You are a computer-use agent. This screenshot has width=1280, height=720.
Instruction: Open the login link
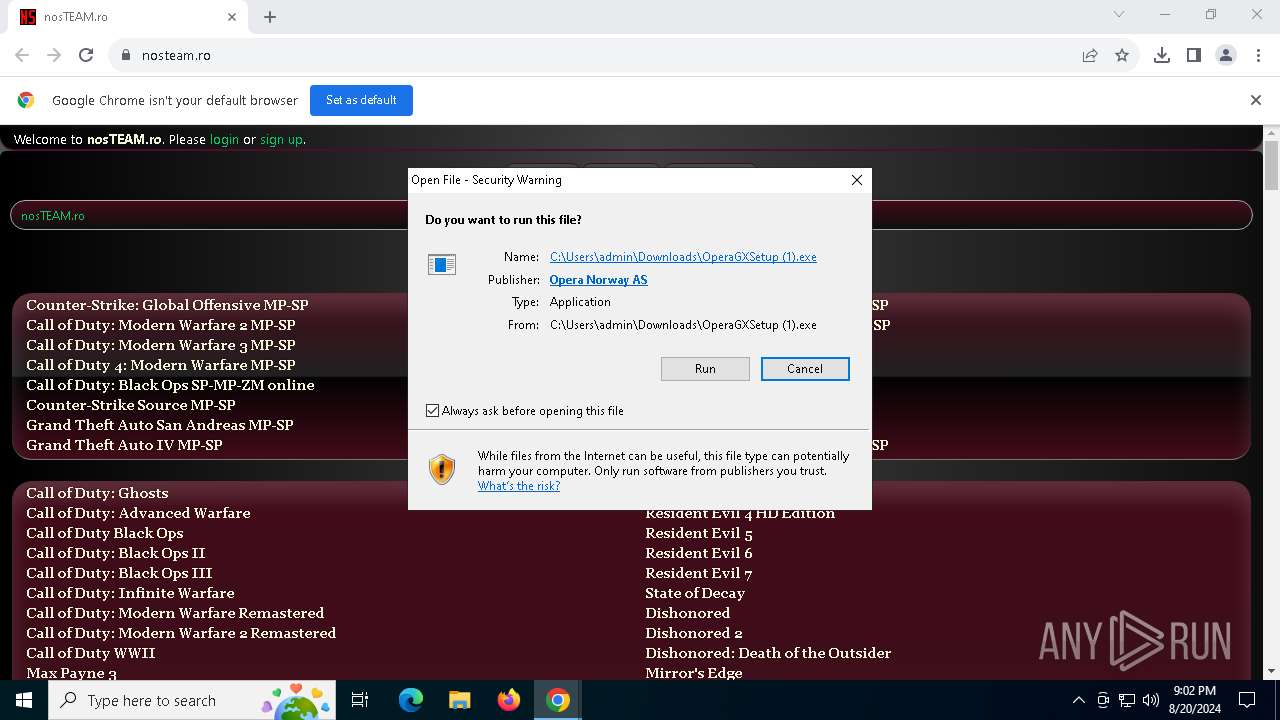coord(224,140)
